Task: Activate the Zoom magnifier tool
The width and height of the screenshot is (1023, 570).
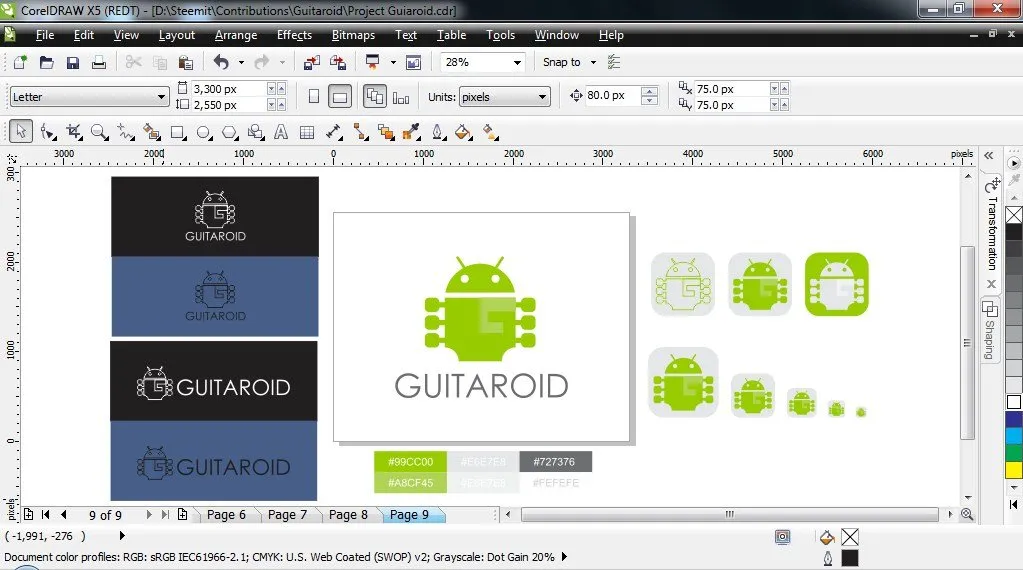Action: point(99,132)
